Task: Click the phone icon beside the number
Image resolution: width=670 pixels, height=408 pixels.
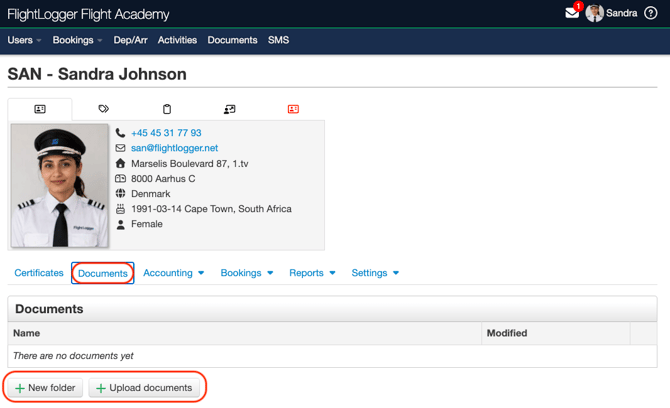Action: point(120,133)
